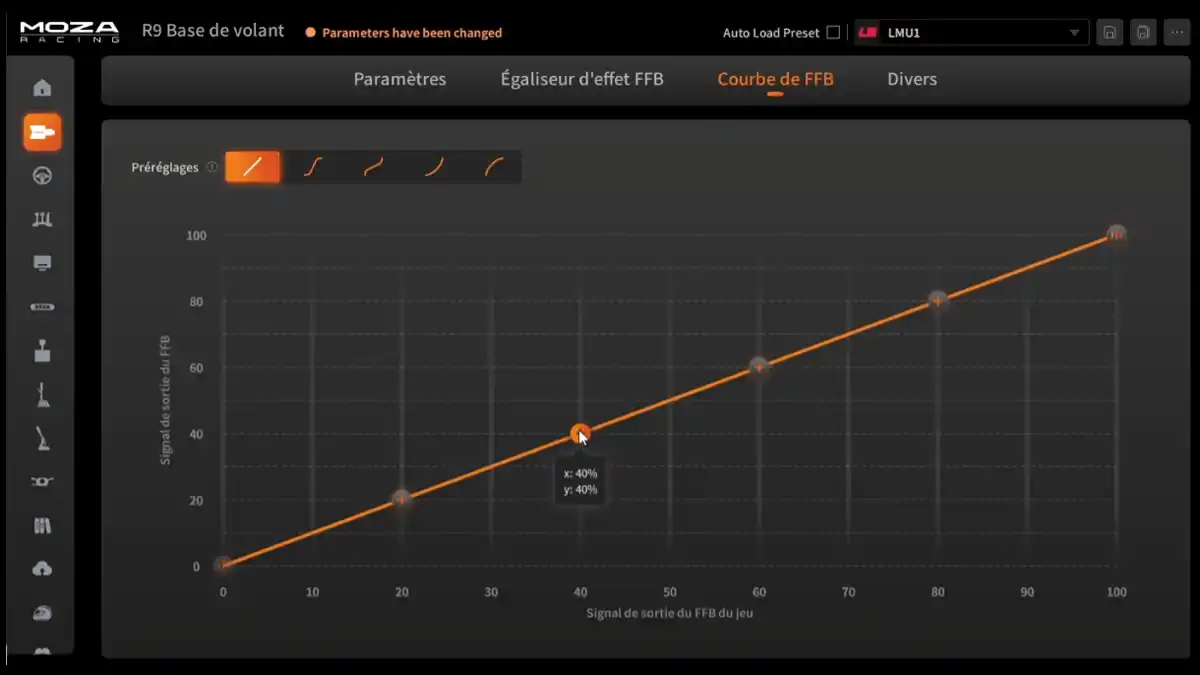The height and width of the screenshot is (675, 1200).
Task: Click the save preset icon
Action: [1109, 33]
